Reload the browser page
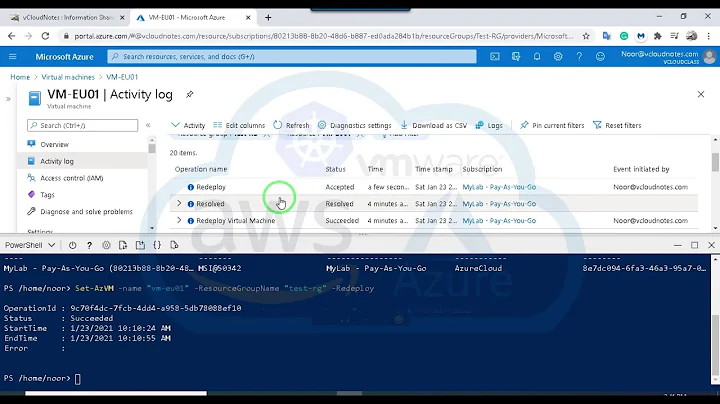 coord(45,36)
